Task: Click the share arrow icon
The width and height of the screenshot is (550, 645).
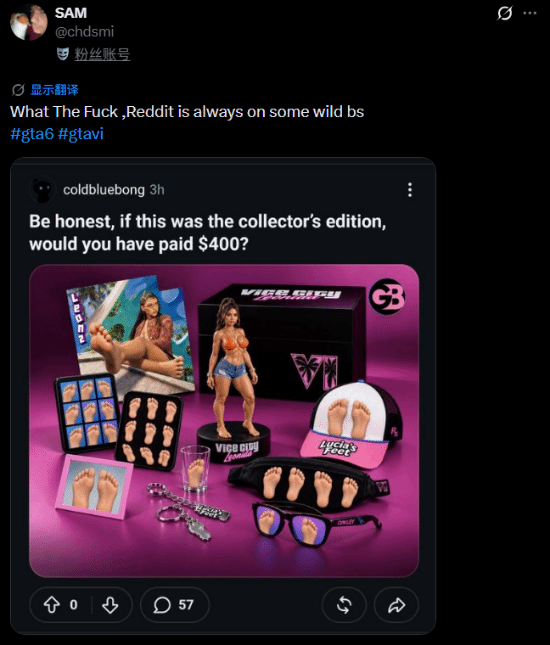Action: [x=396, y=605]
